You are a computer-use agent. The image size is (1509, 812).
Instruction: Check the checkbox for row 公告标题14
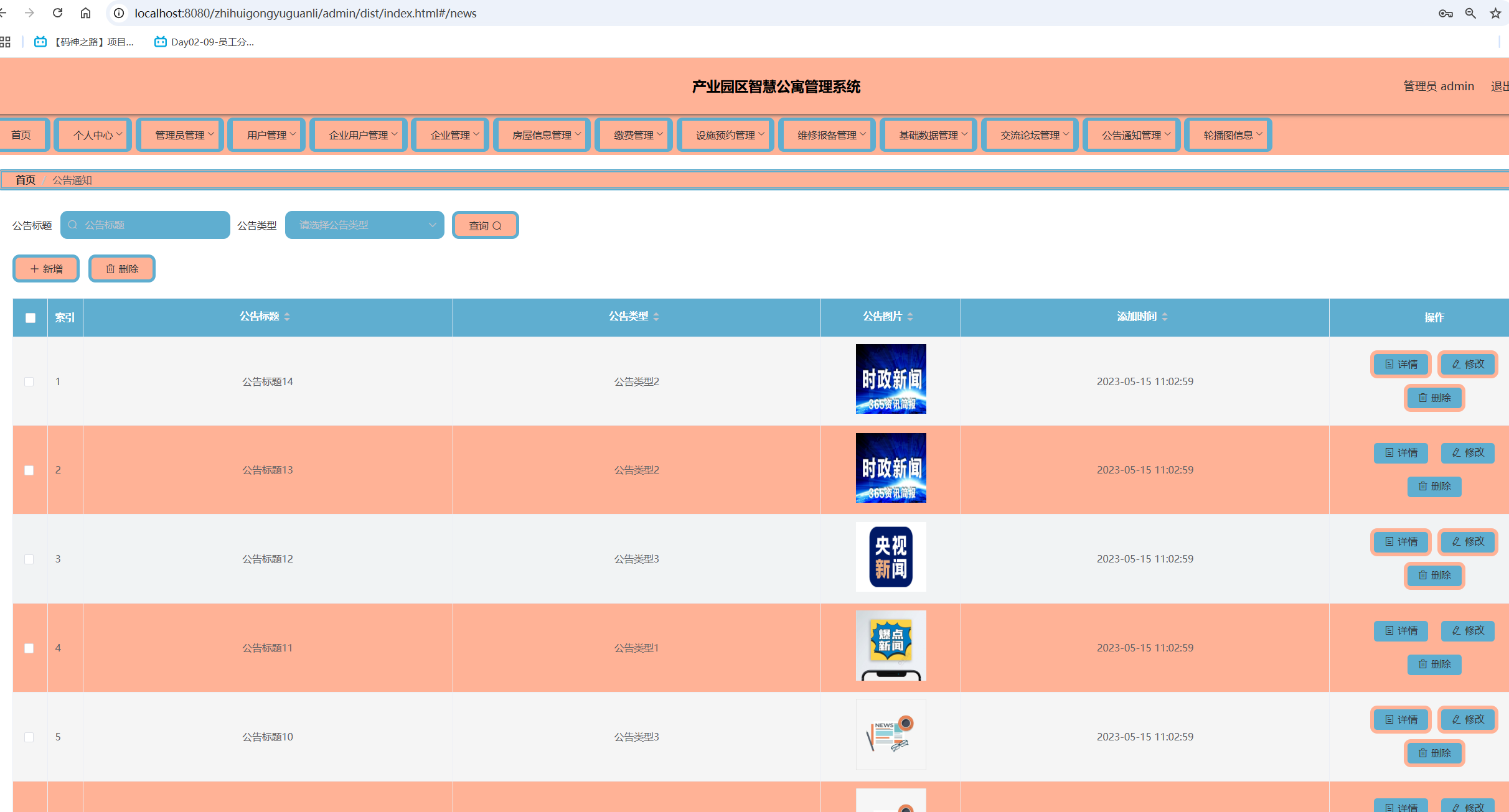click(29, 381)
